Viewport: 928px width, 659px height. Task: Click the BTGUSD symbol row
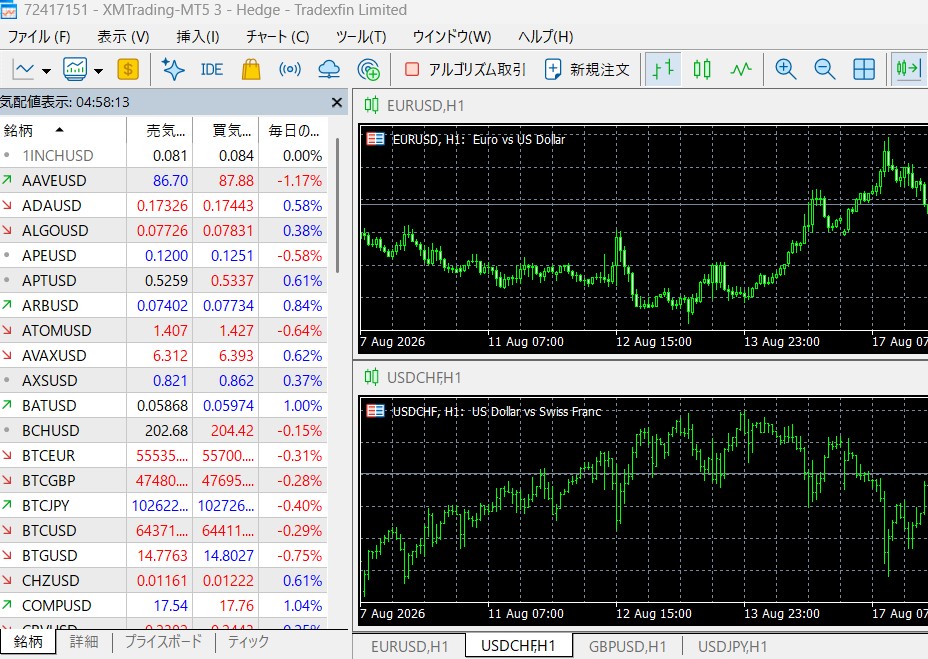click(x=163, y=555)
